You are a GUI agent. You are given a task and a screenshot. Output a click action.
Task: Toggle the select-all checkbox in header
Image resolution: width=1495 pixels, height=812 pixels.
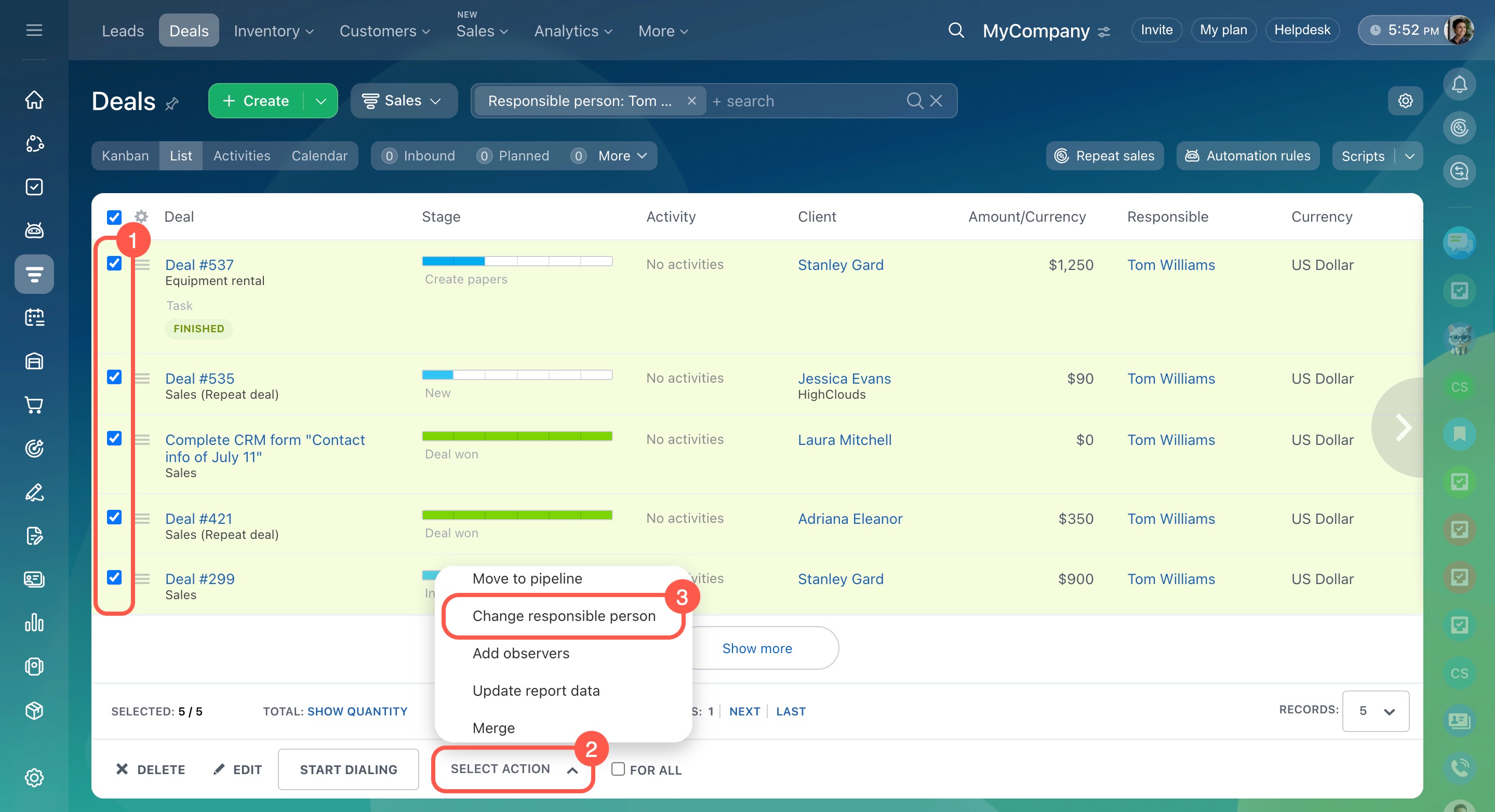click(114, 217)
